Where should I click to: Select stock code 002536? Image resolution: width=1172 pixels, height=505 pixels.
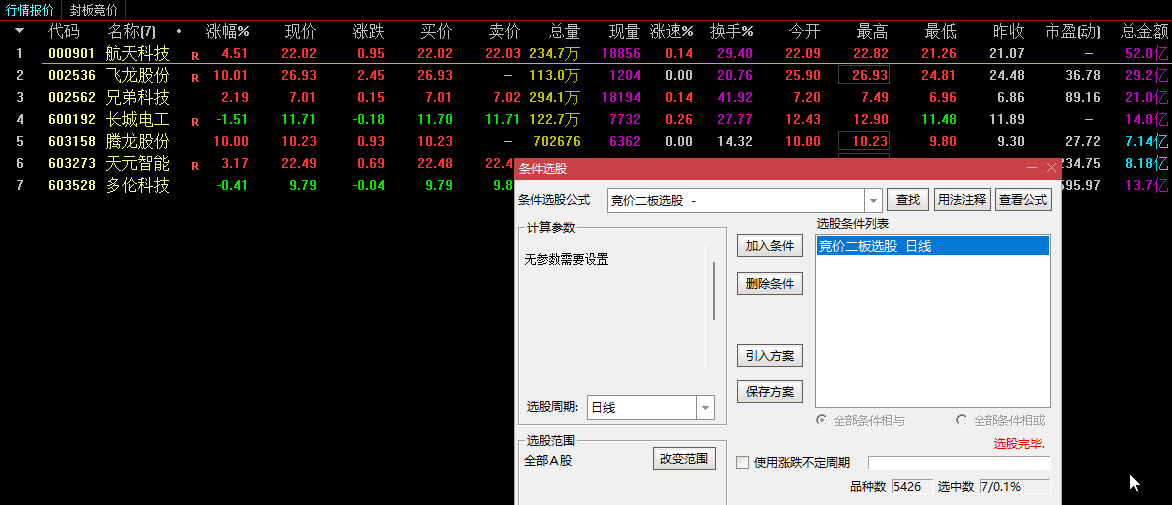point(72,75)
